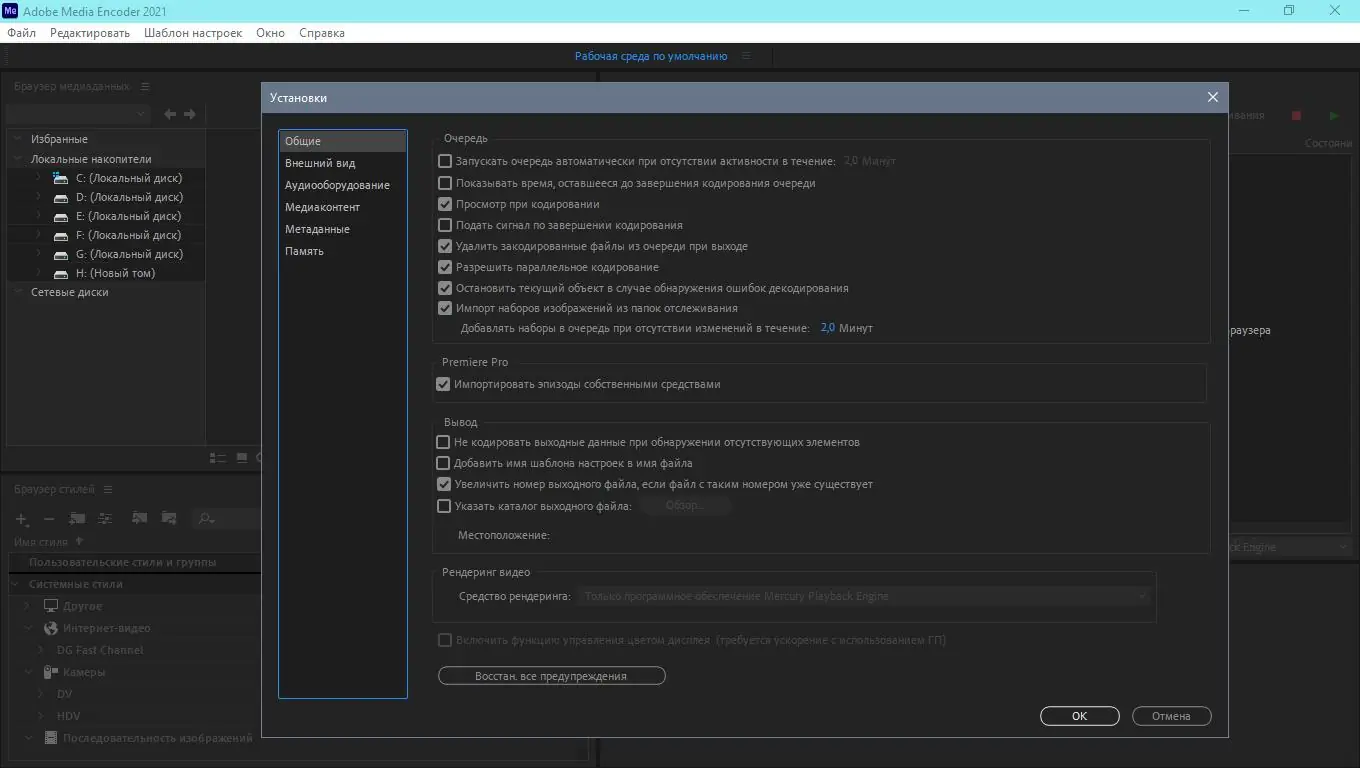Create a new preset group icon
Viewport: 1360px width, 768px height.
(77, 519)
